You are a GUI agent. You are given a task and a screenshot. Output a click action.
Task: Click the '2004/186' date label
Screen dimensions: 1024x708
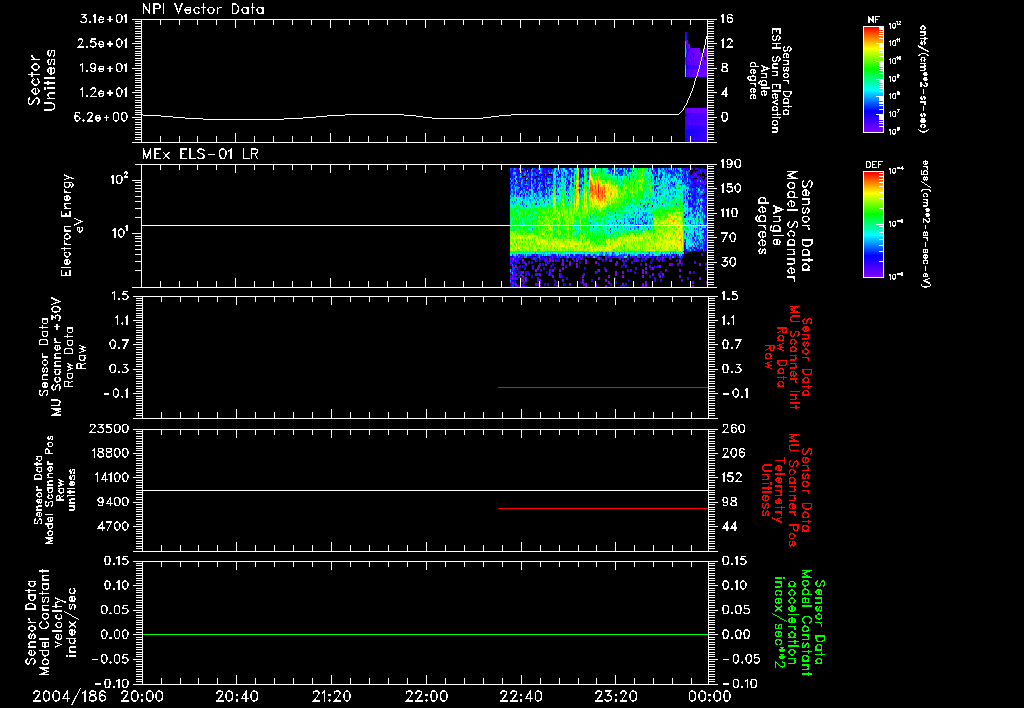(69, 696)
